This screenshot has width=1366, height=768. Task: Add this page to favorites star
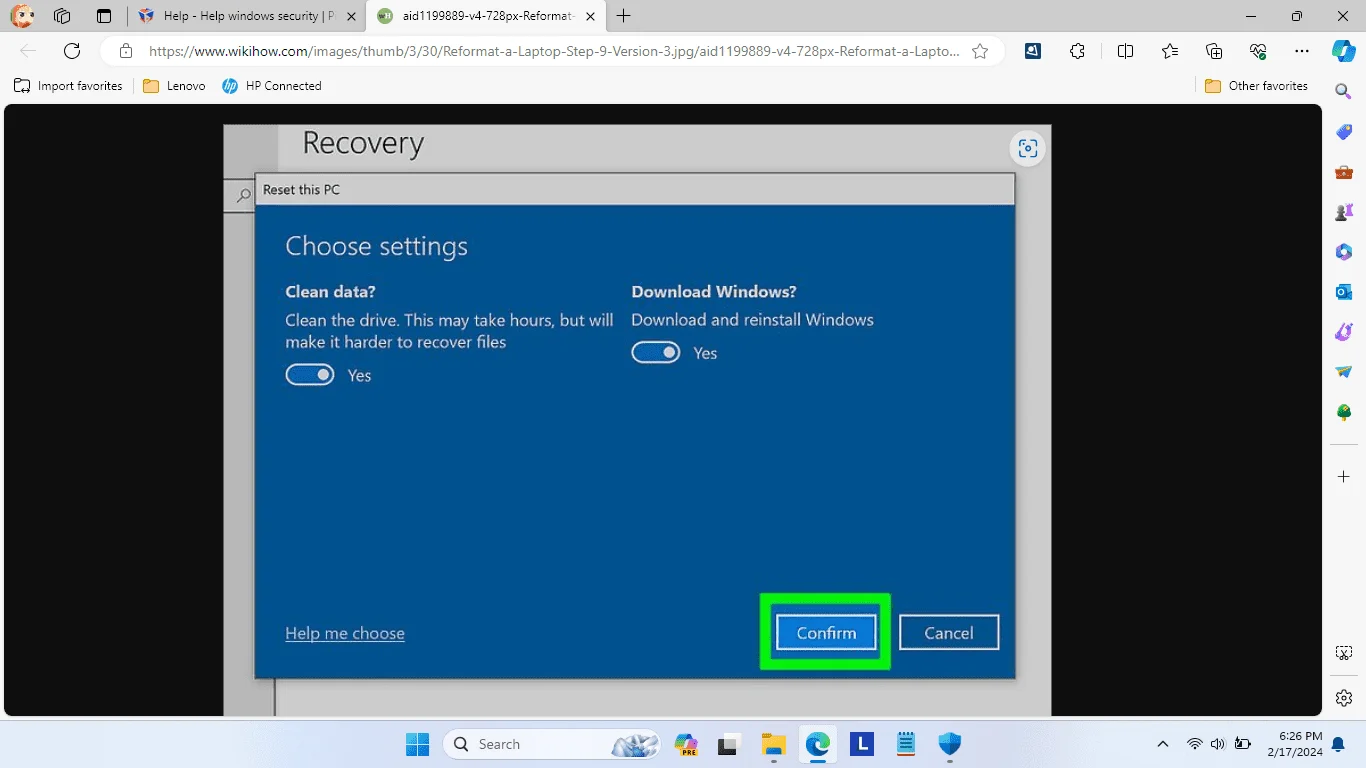click(x=980, y=51)
